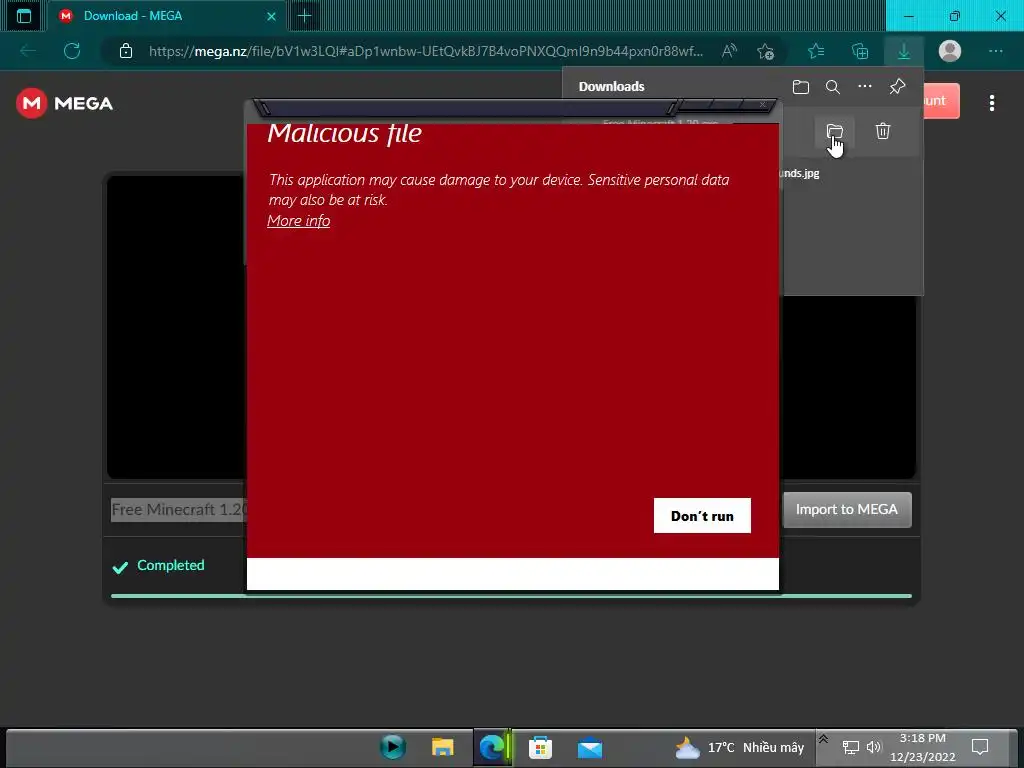Click the Read aloud icon
Viewport: 1024px width, 768px height.
click(729, 51)
